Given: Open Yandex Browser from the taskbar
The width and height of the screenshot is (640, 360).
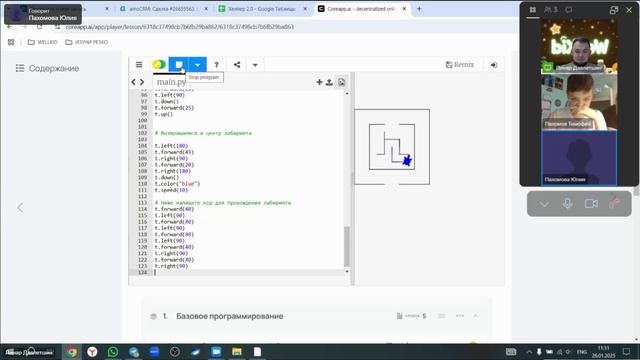Looking at the screenshot, I should [92, 351].
